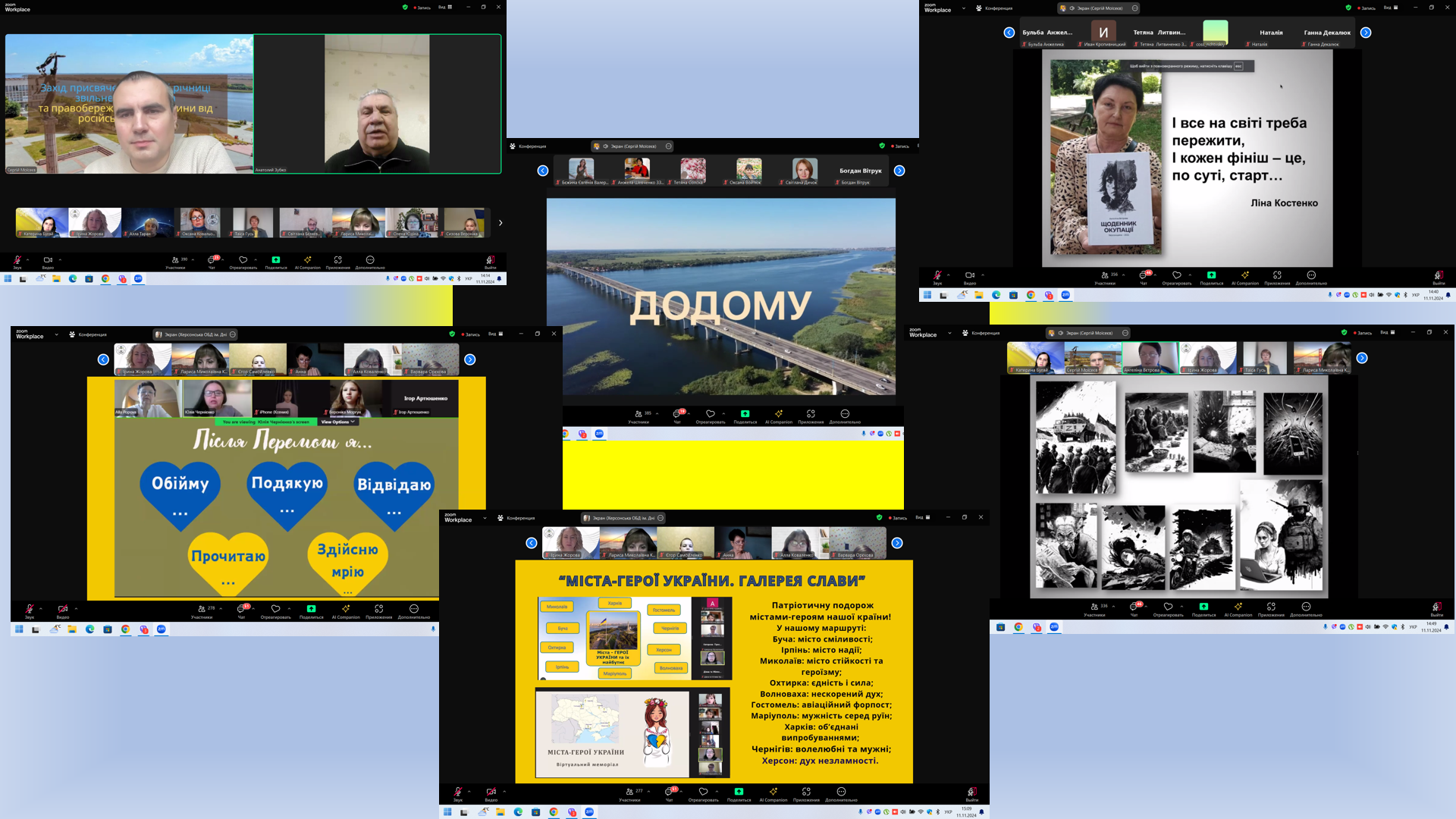
Task: Enable camera in the 277-participant meeting toolbar
Action: coord(491,792)
